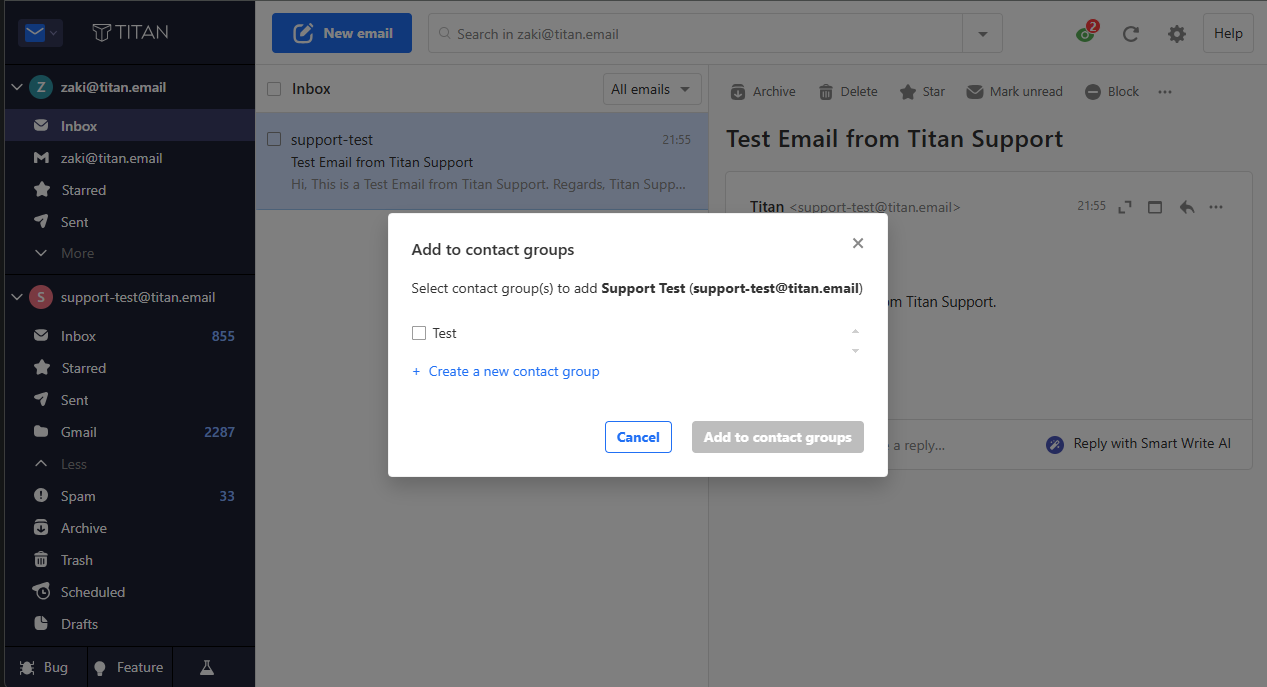Open the zaki Inbox folder
1267x687 pixels.
pyautogui.click(x=130, y=126)
